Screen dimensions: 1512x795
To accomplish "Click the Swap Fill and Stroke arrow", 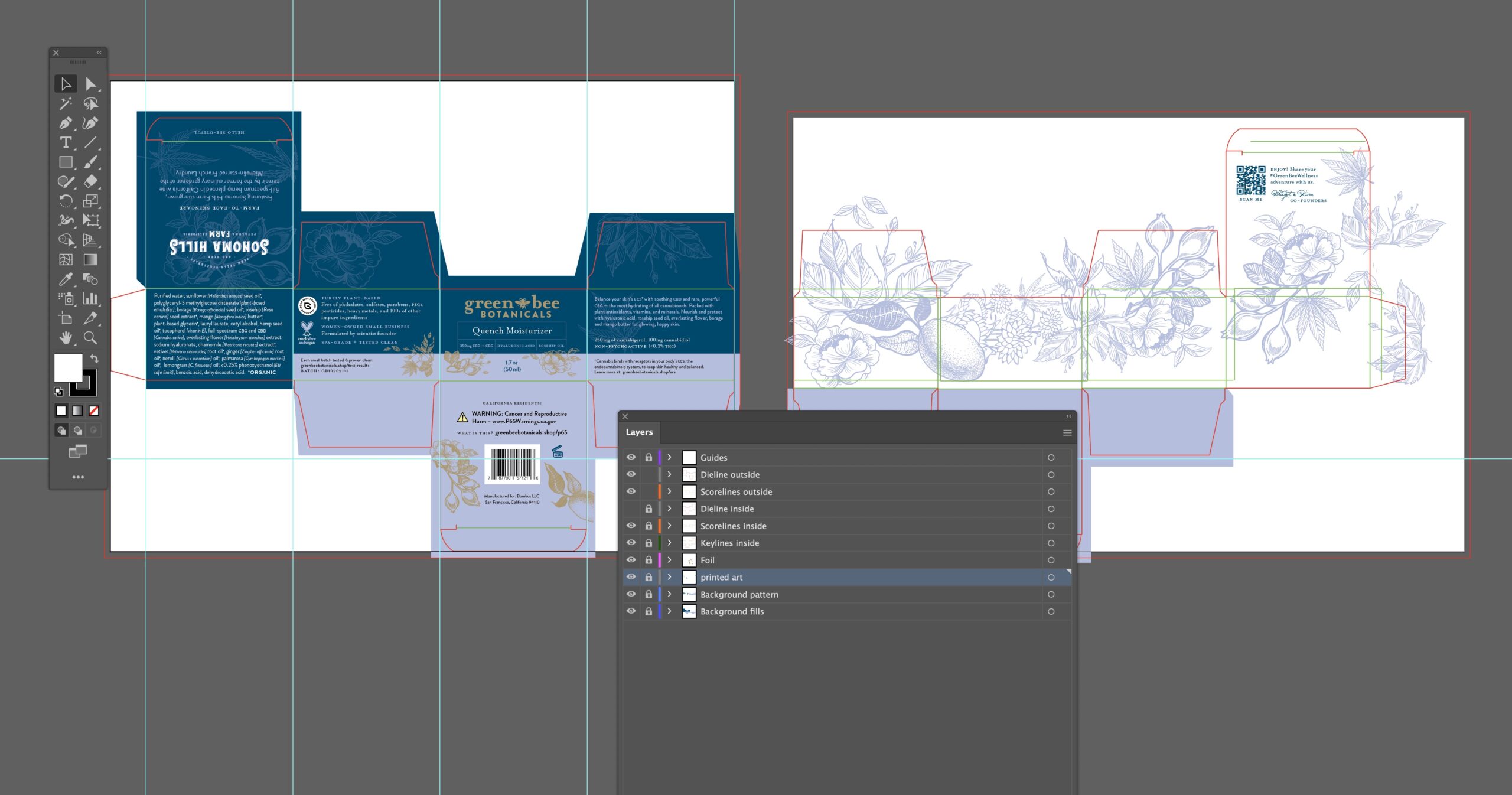I will coord(94,359).
